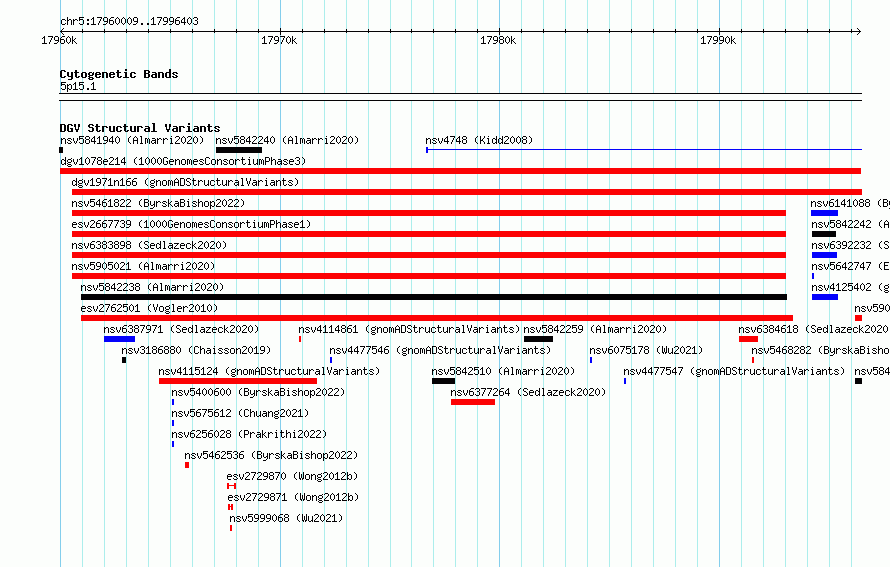Select the black nsv5842259 variant bar

(538, 339)
